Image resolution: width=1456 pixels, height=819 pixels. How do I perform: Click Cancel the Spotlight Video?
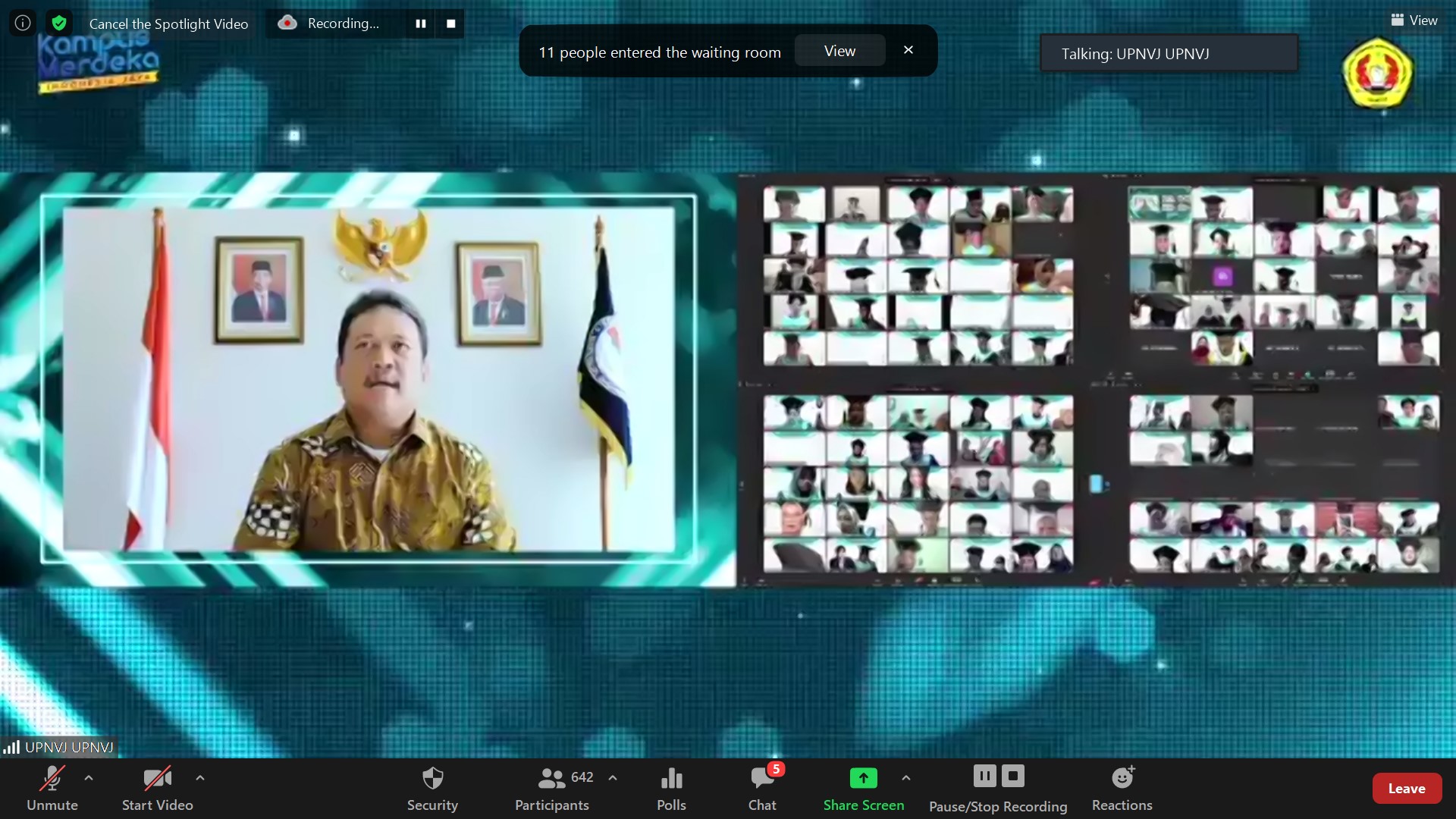[x=168, y=24]
